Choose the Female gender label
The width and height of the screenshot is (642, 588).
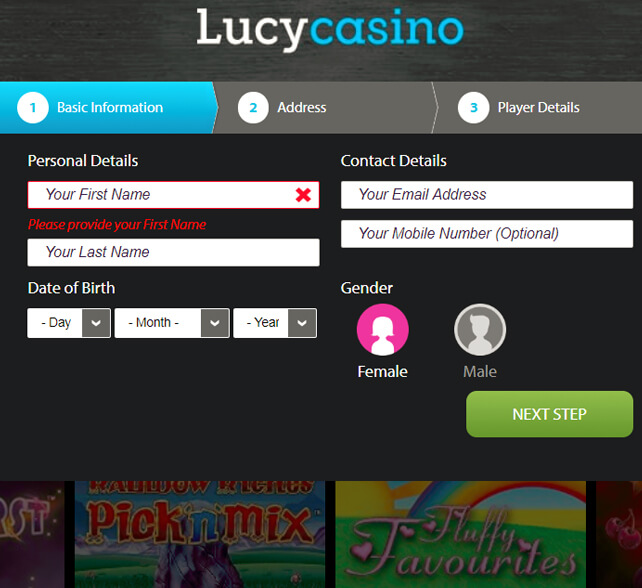click(x=382, y=372)
